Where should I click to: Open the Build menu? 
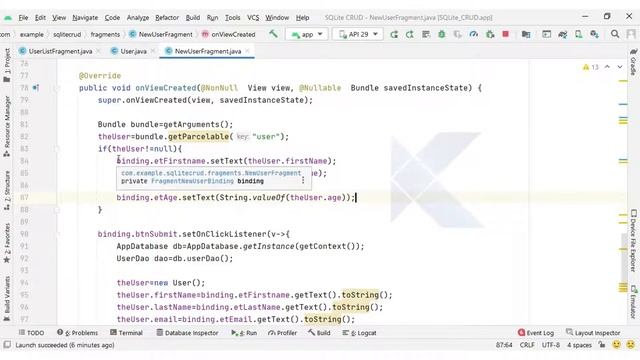tap(193, 18)
